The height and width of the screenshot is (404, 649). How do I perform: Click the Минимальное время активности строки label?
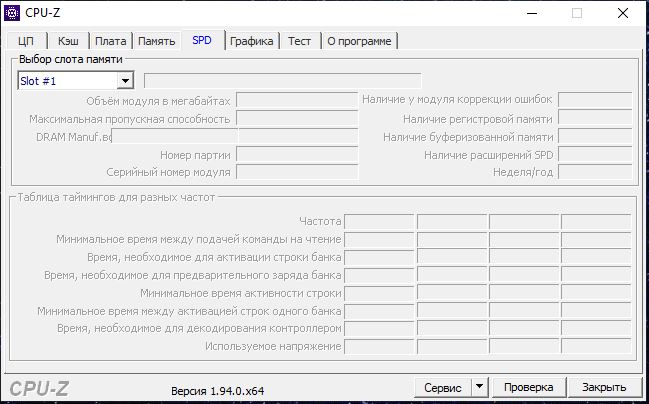241,293
